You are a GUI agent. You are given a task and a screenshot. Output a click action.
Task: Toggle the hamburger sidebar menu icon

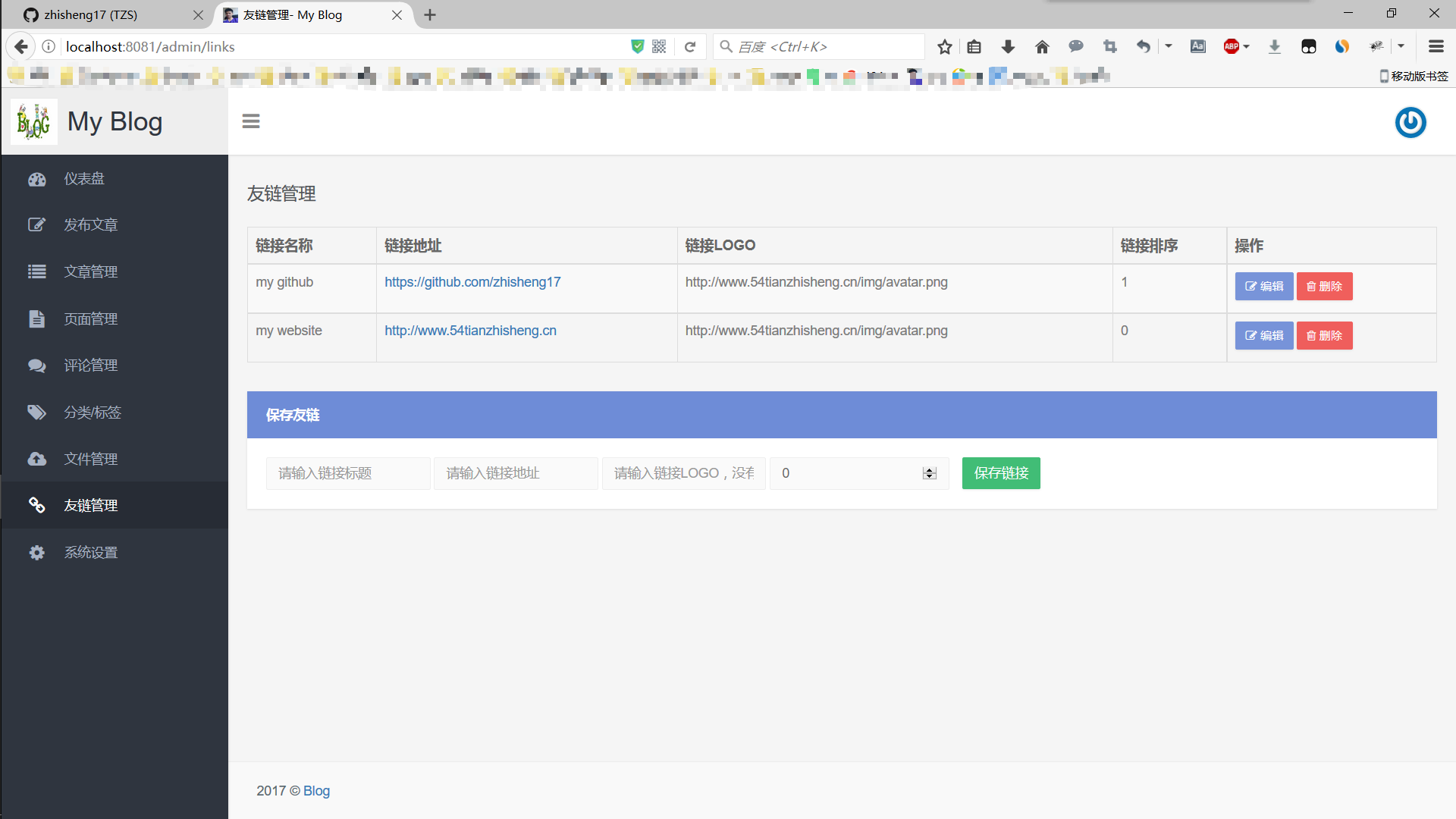click(251, 121)
